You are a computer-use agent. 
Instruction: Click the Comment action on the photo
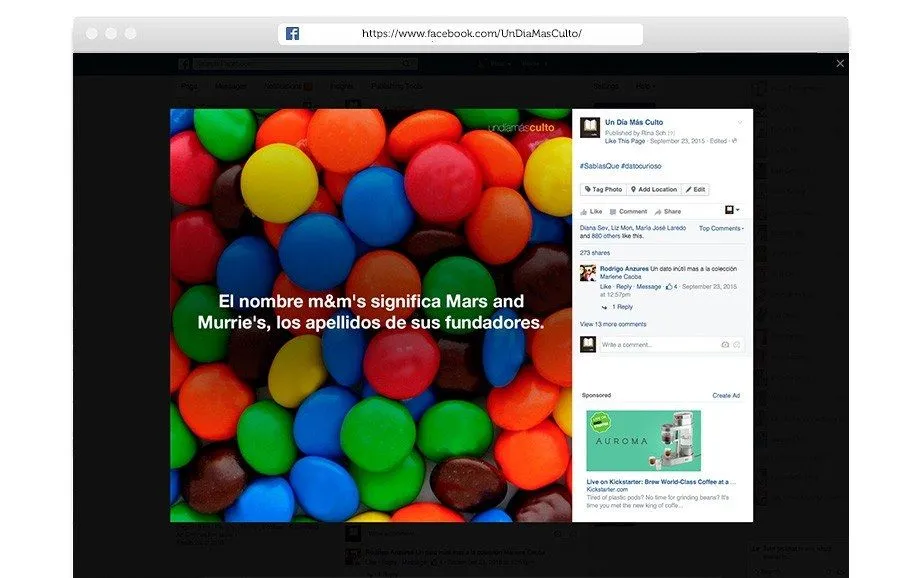pyautogui.click(x=628, y=212)
